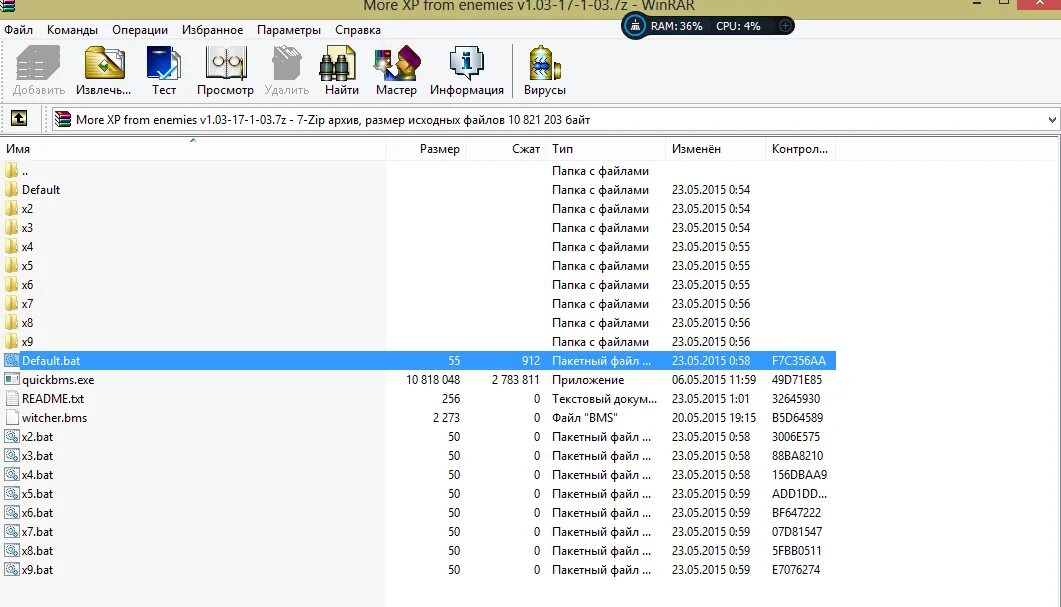Image resolution: width=1061 pixels, height=607 pixels.
Task: Select the witcher.bms file icon
Action: [12, 418]
